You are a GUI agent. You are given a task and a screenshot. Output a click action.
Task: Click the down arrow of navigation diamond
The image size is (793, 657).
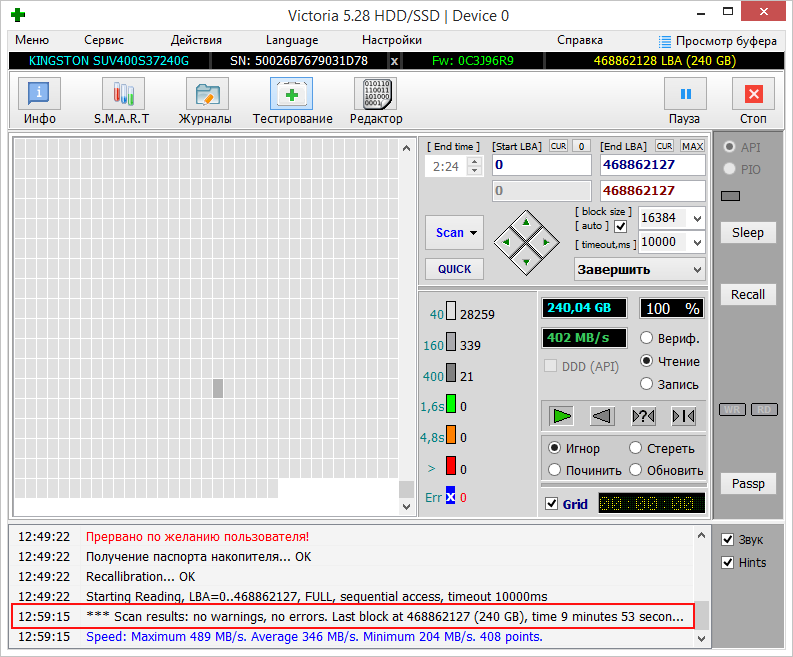click(x=526, y=262)
